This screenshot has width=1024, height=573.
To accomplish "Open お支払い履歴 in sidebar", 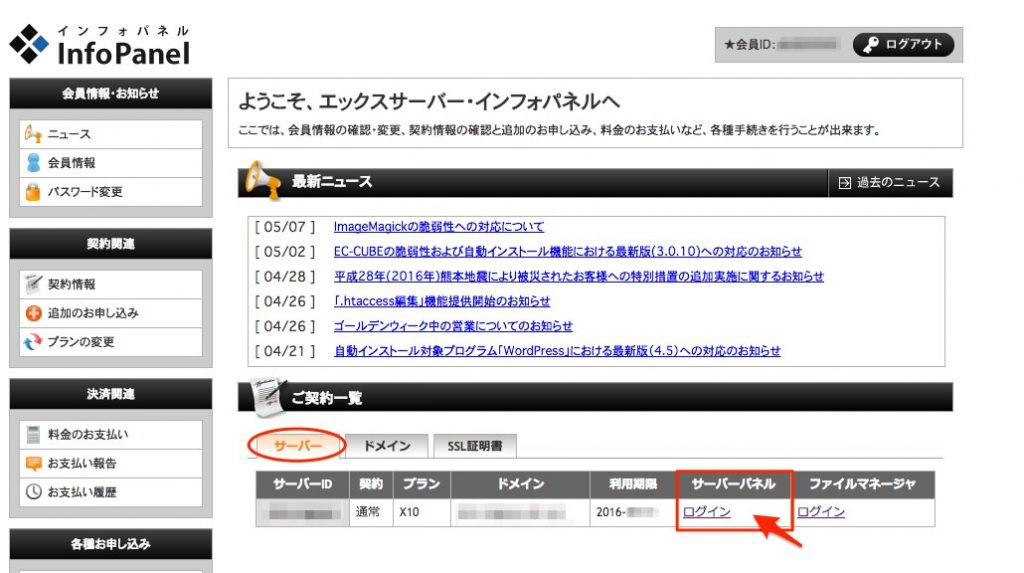I will pos(110,492).
